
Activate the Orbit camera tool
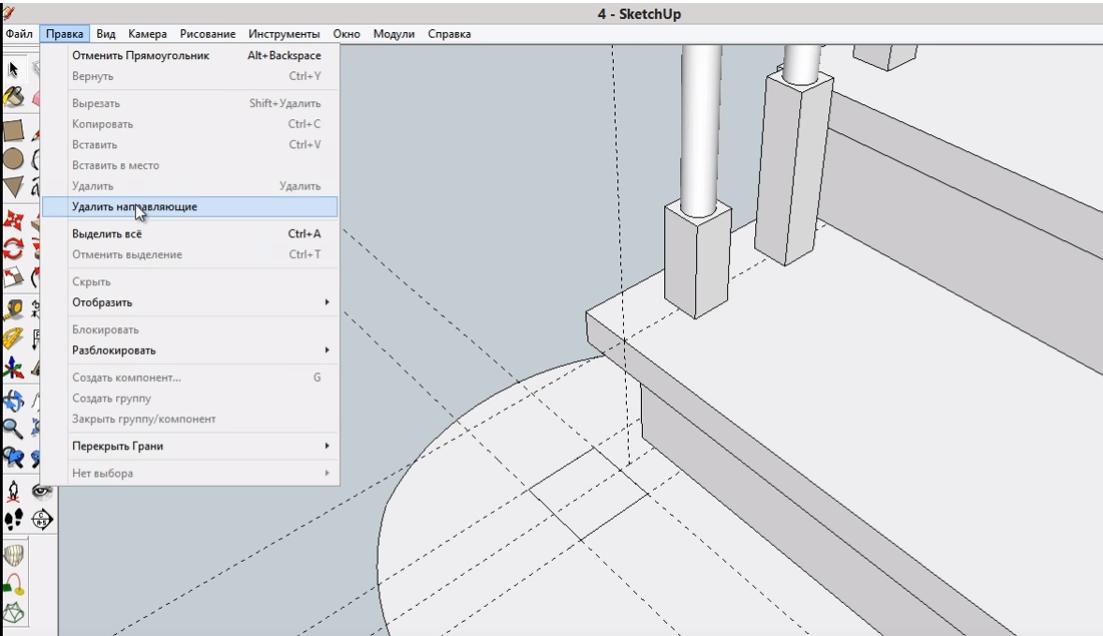(13, 400)
